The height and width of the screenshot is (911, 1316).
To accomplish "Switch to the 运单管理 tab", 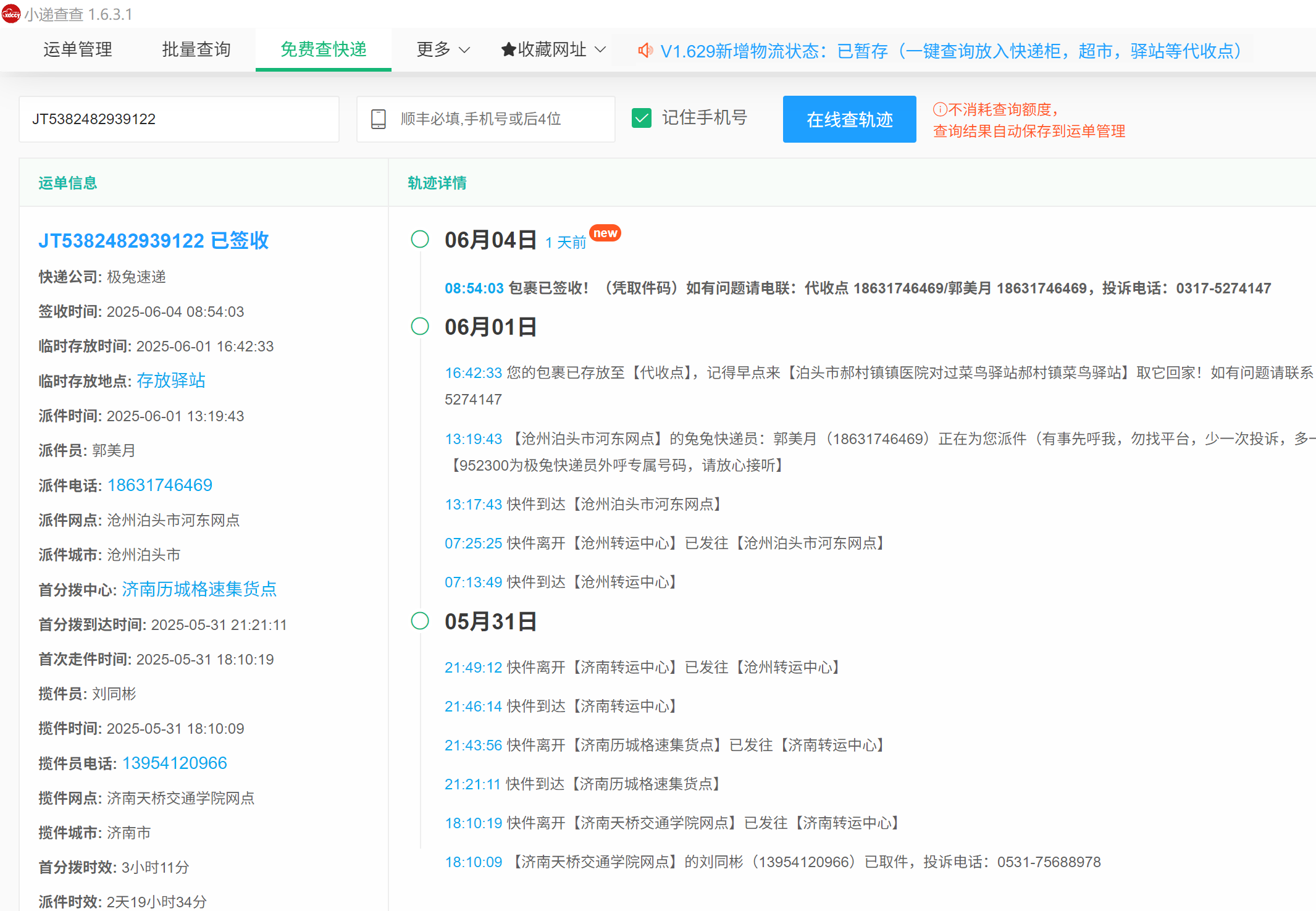I will [x=77, y=49].
